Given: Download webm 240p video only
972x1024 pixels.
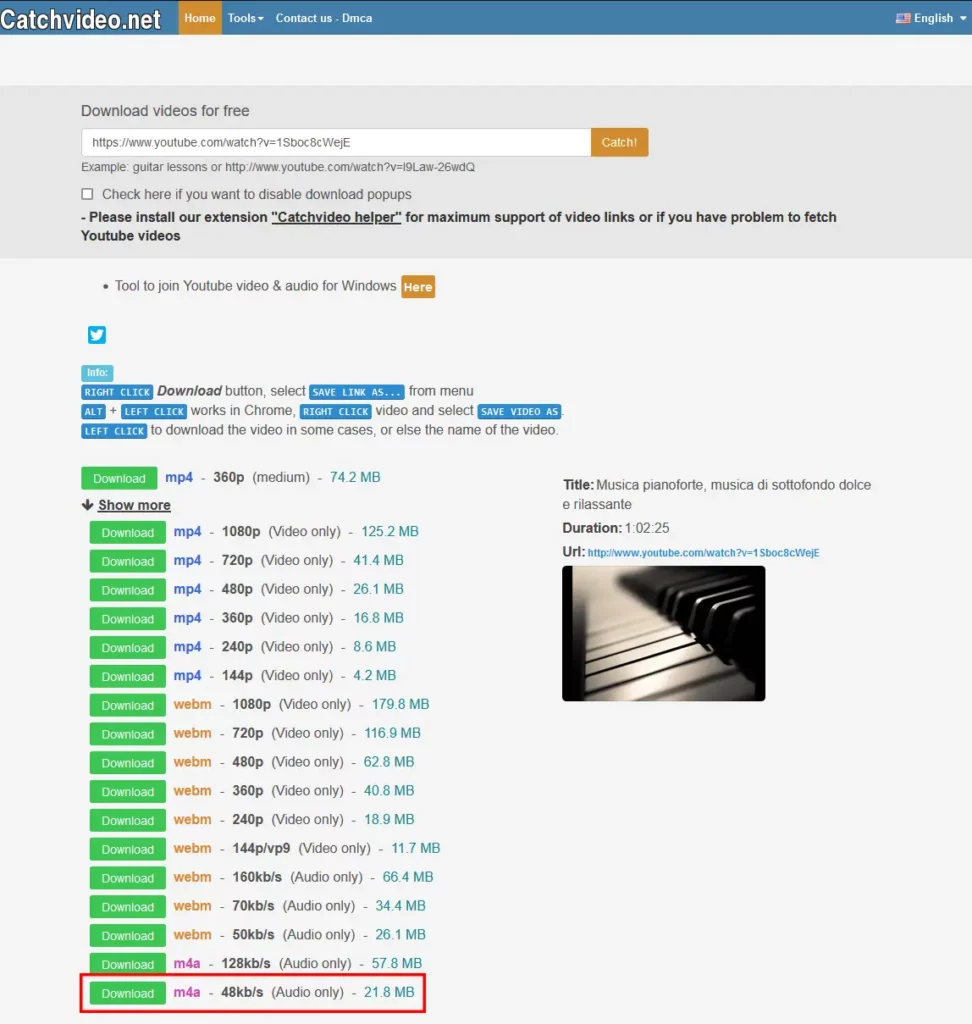Looking at the screenshot, I should coord(127,820).
